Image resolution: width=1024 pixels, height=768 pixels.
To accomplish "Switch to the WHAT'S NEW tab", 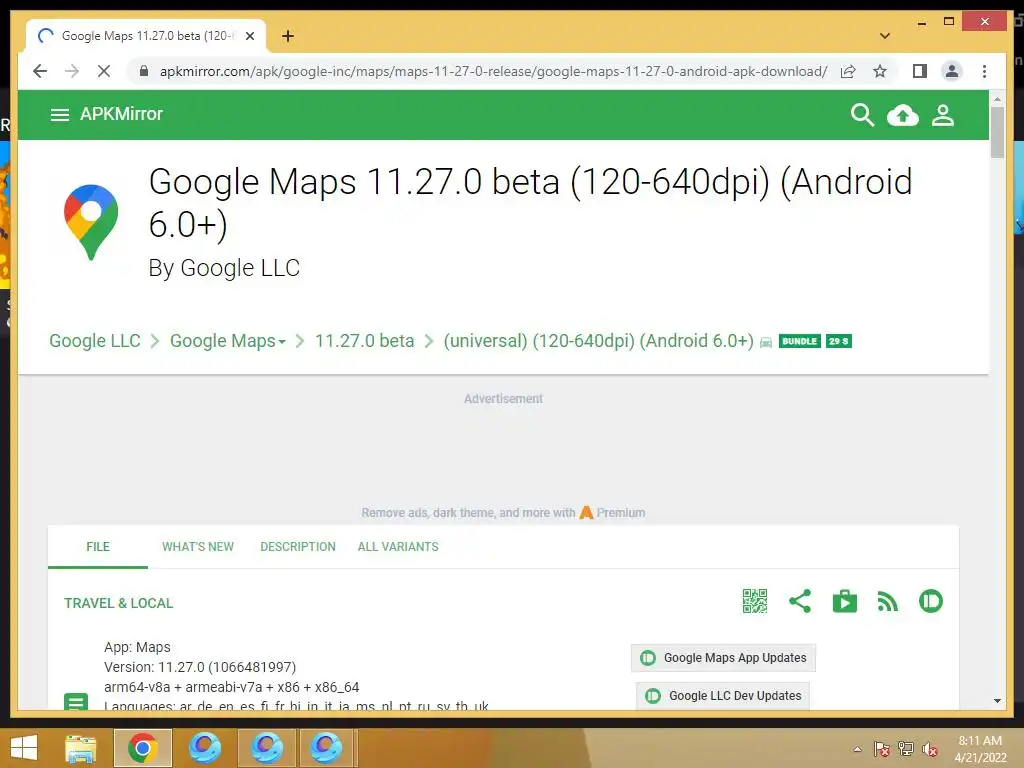I will tap(198, 547).
